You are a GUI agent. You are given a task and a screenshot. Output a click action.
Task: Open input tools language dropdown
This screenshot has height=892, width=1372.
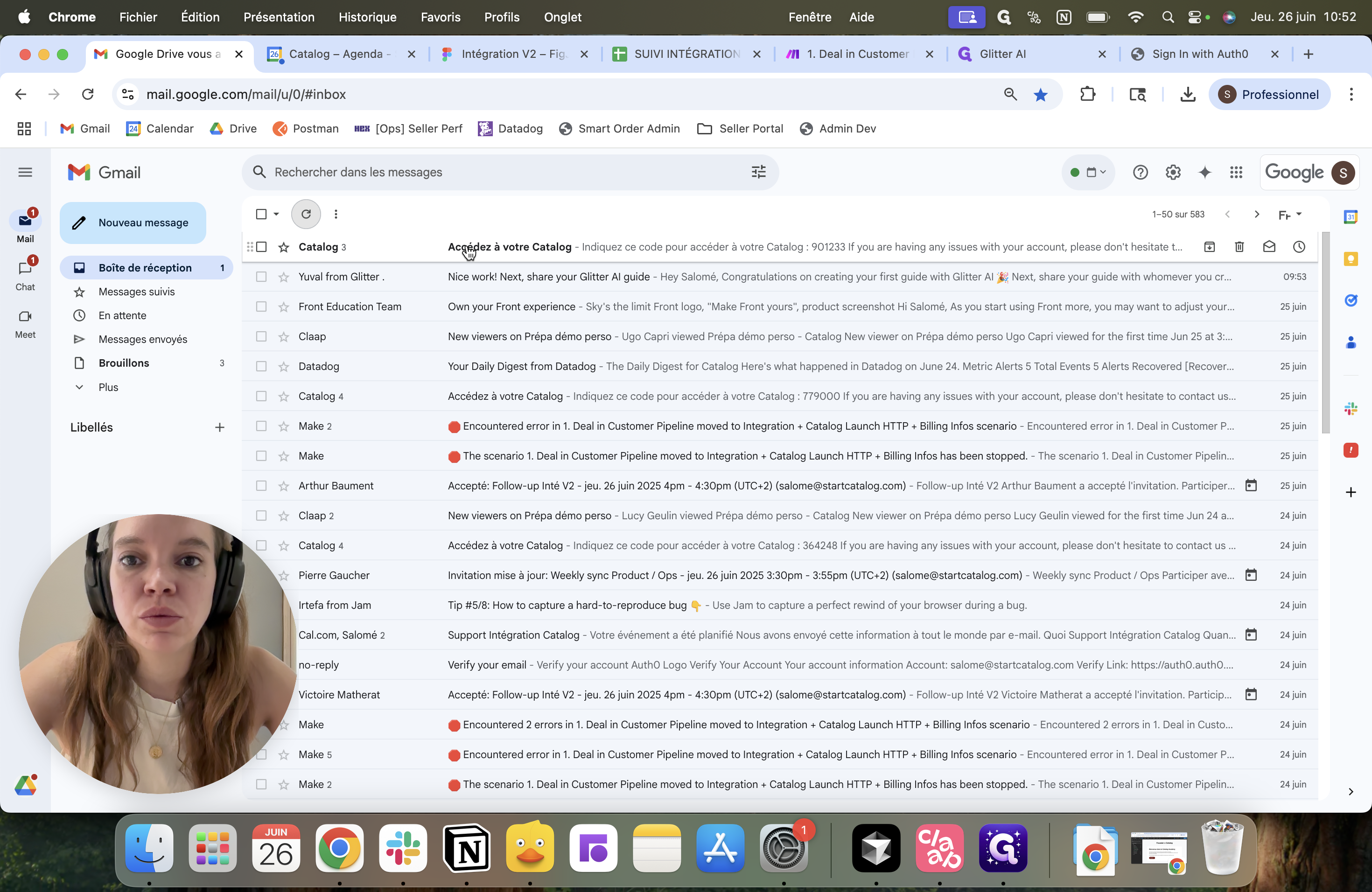point(1290,214)
